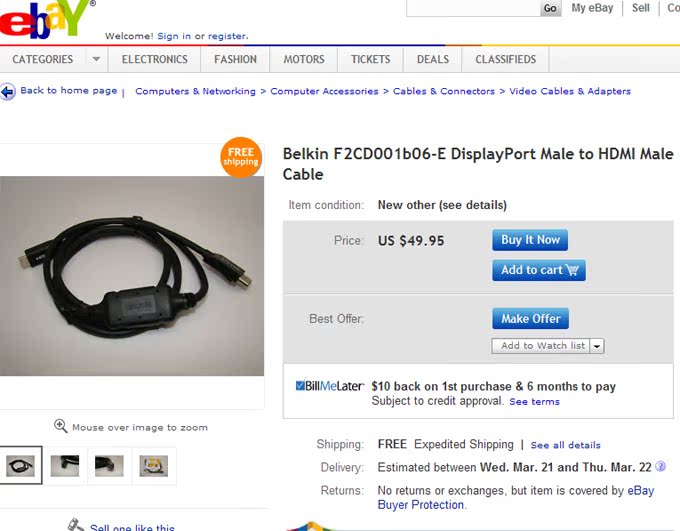The image size is (680, 531).
Task: Open the Watch list dropdown arrow
Action: point(597,346)
